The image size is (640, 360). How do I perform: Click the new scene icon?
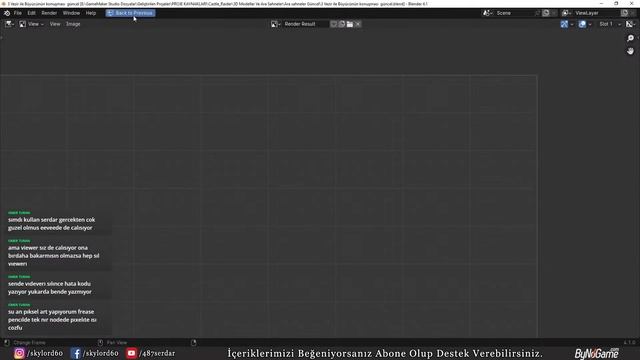[546, 13]
